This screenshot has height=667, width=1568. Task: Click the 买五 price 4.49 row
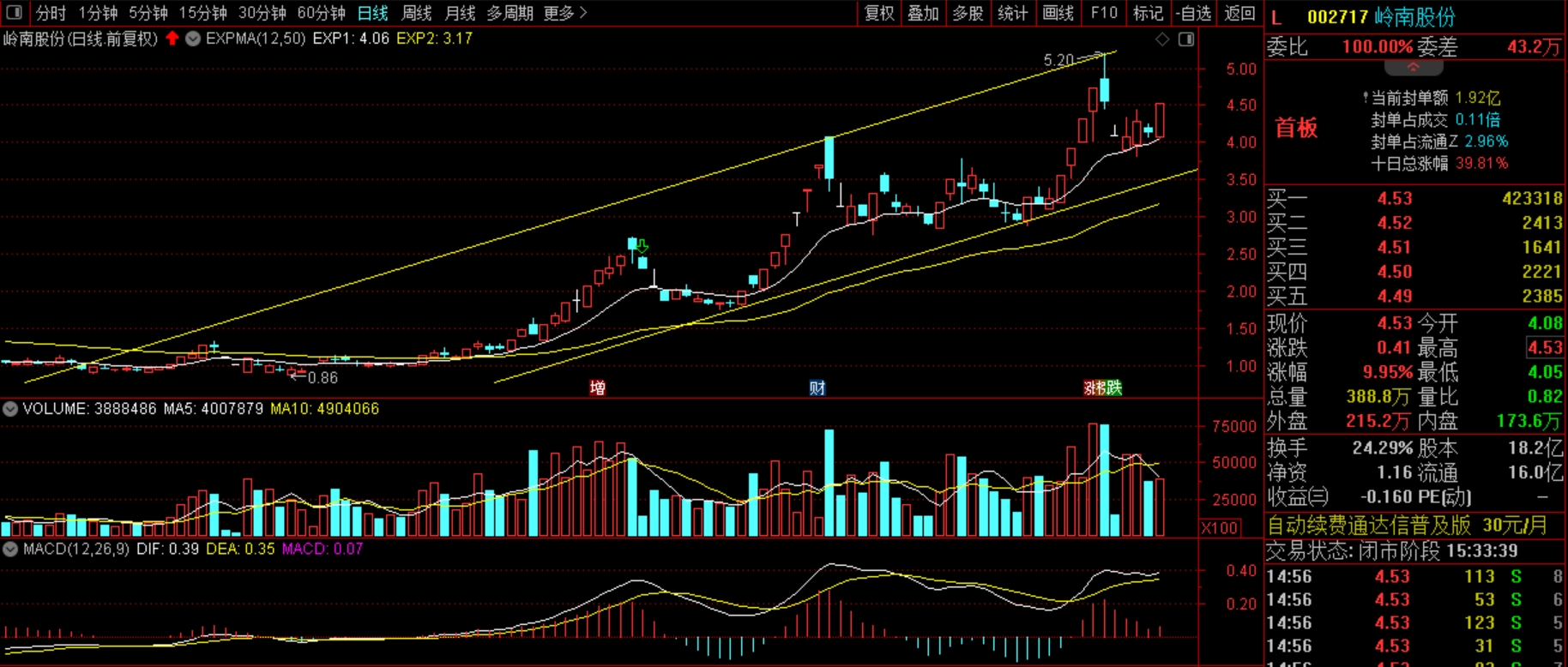tap(1415, 296)
